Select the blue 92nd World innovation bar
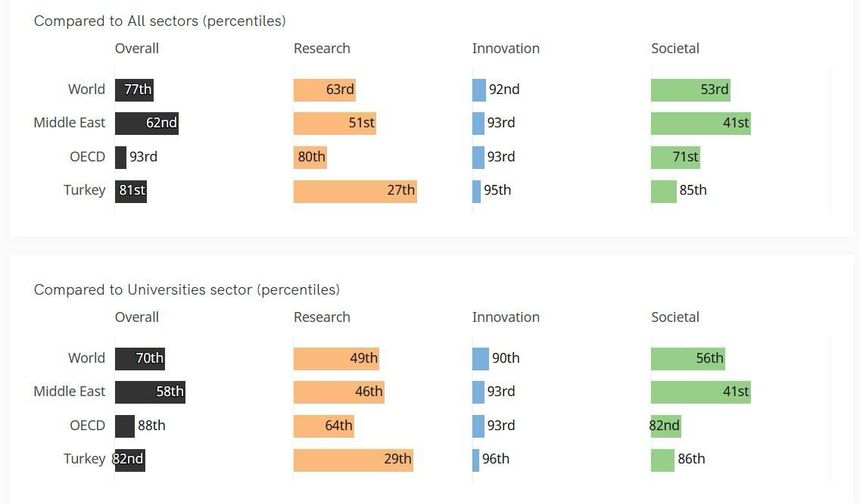Image resolution: width=860 pixels, height=504 pixels. point(479,90)
